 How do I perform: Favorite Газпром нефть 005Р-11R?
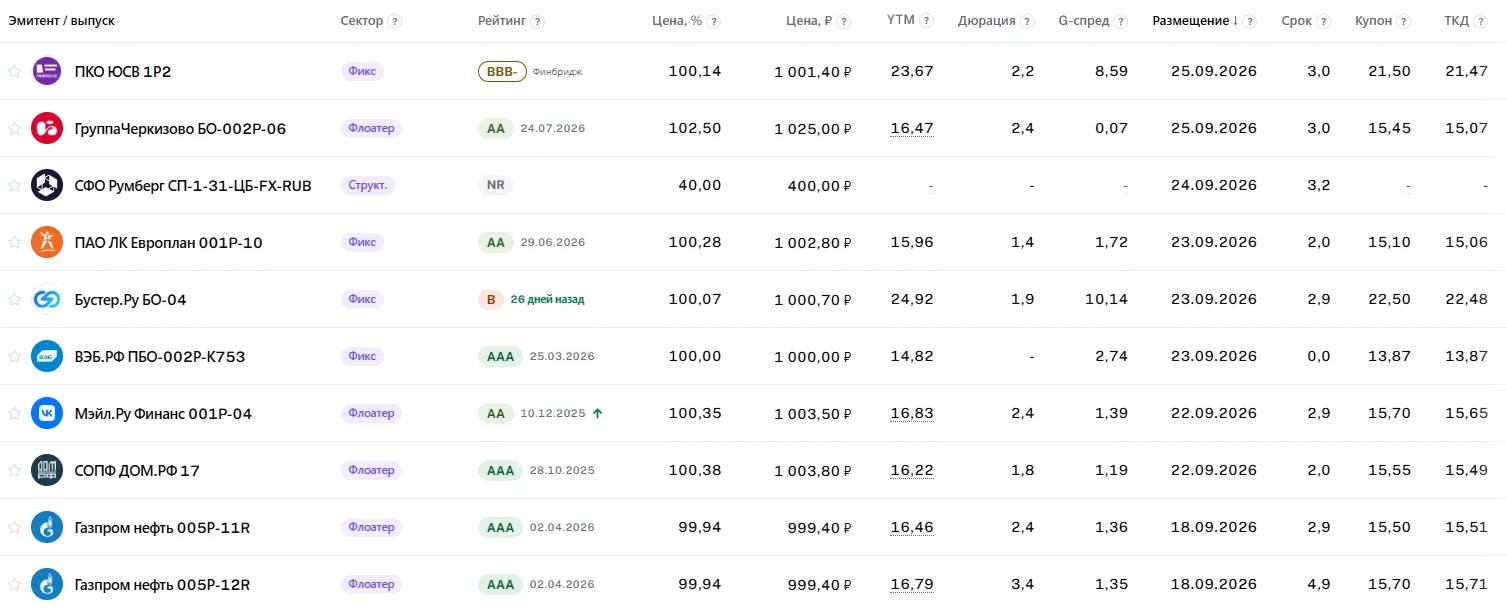click(x=14, y=527)
